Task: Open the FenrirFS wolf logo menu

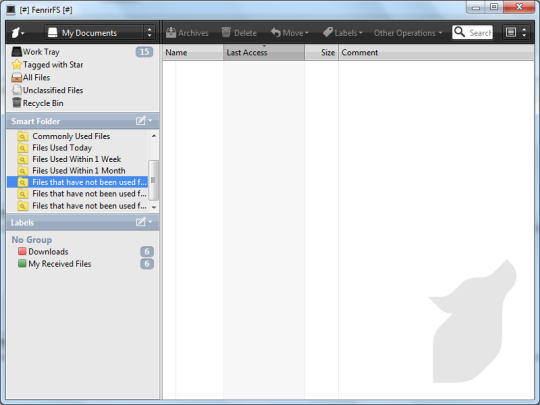Action: click(18, 33)
